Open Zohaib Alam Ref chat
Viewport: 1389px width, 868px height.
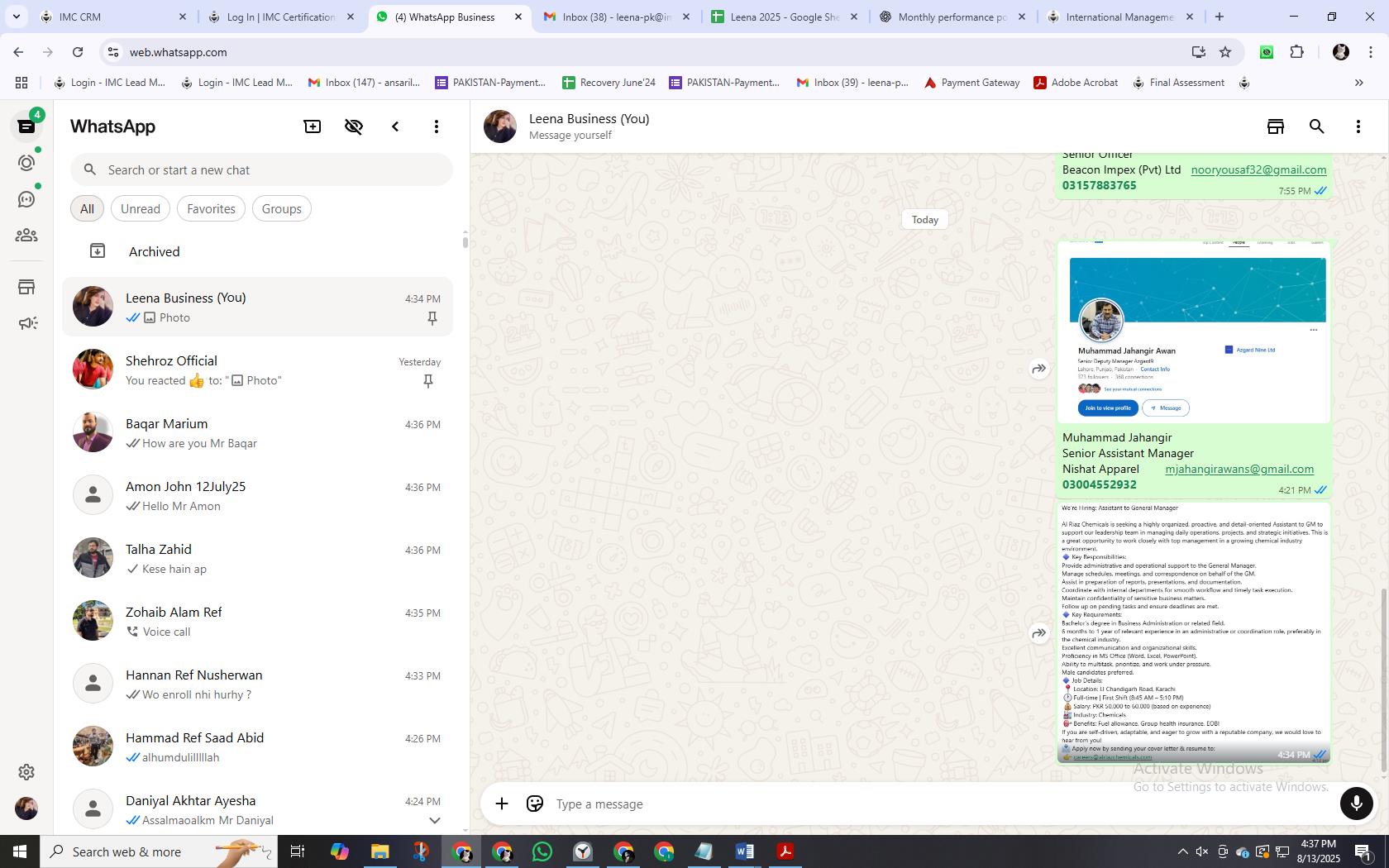tap(258, 621)
